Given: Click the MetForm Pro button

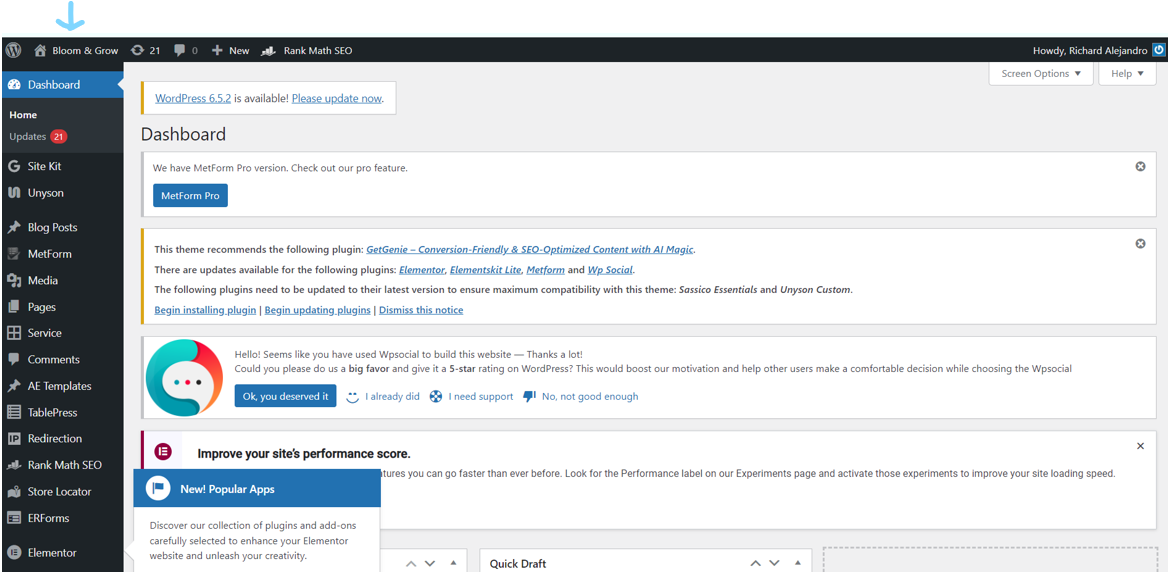Looking at the screenshot, I should click(190, 196).
